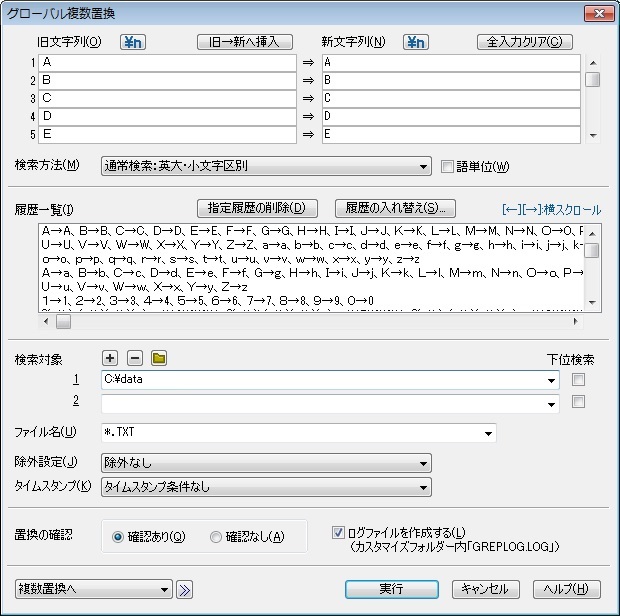Open help with ヘルプ button
The image size is (620, 616).
click(x=567, y=589)
